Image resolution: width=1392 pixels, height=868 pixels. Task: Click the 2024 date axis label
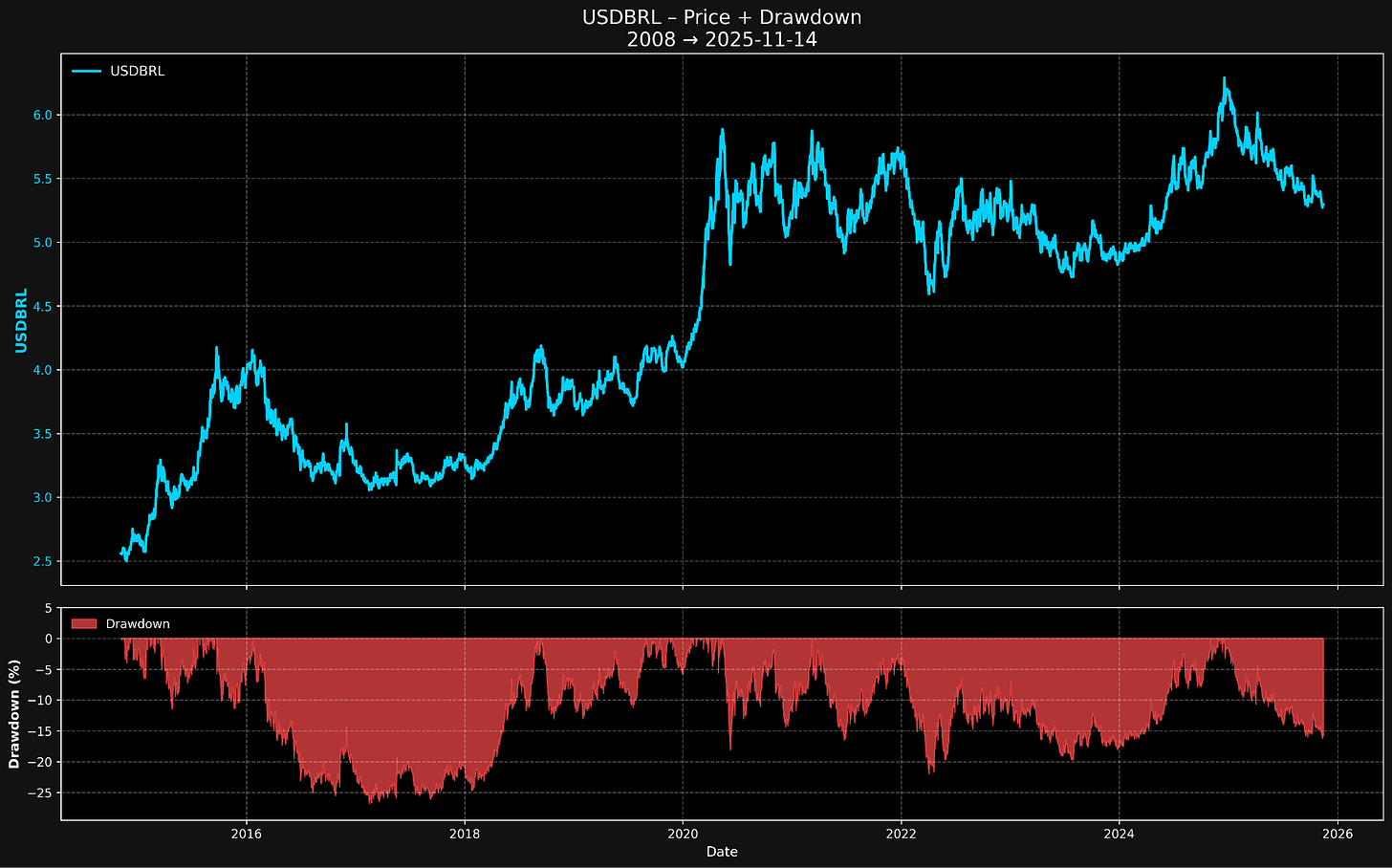pyautogui.click(x=1119, y=835)
